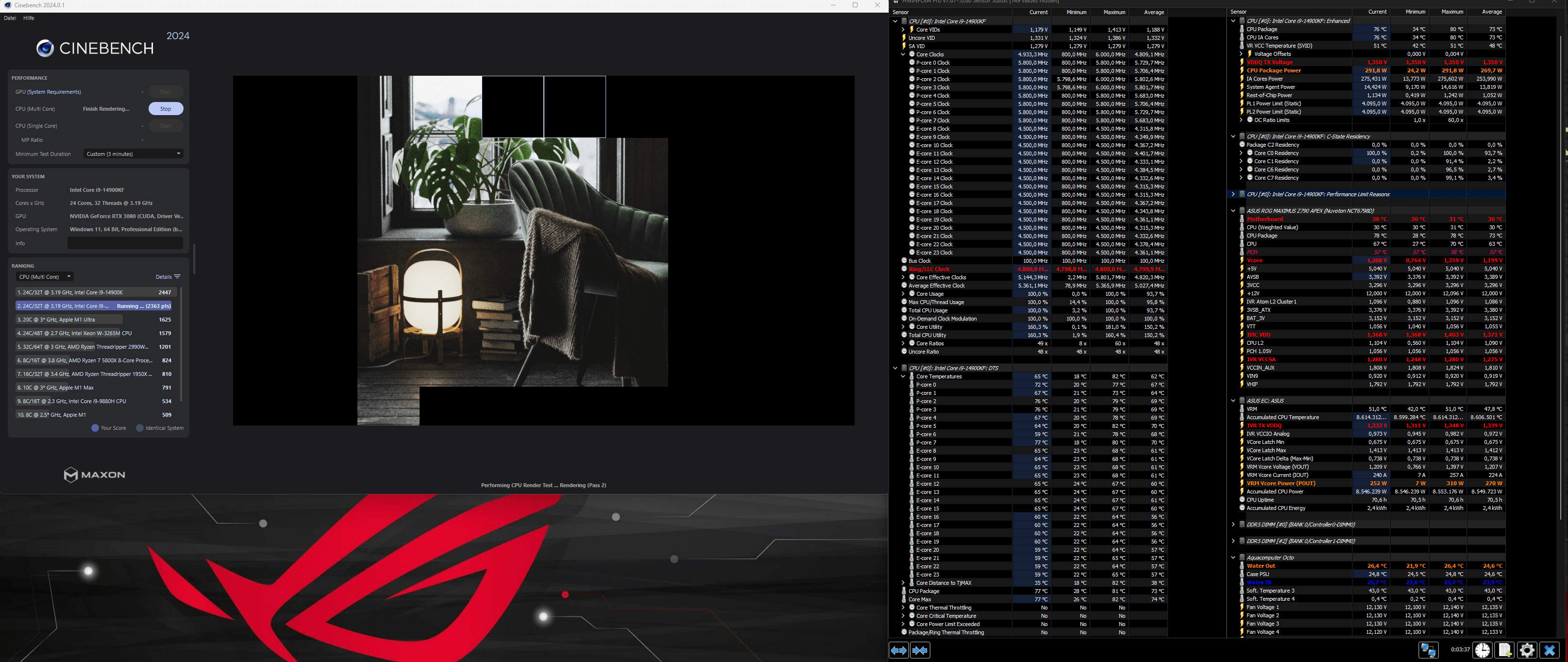Click lightning icon next to CPU Package Power
1568x662 pixels.
pyautogui.click(x=1242, y=70)
